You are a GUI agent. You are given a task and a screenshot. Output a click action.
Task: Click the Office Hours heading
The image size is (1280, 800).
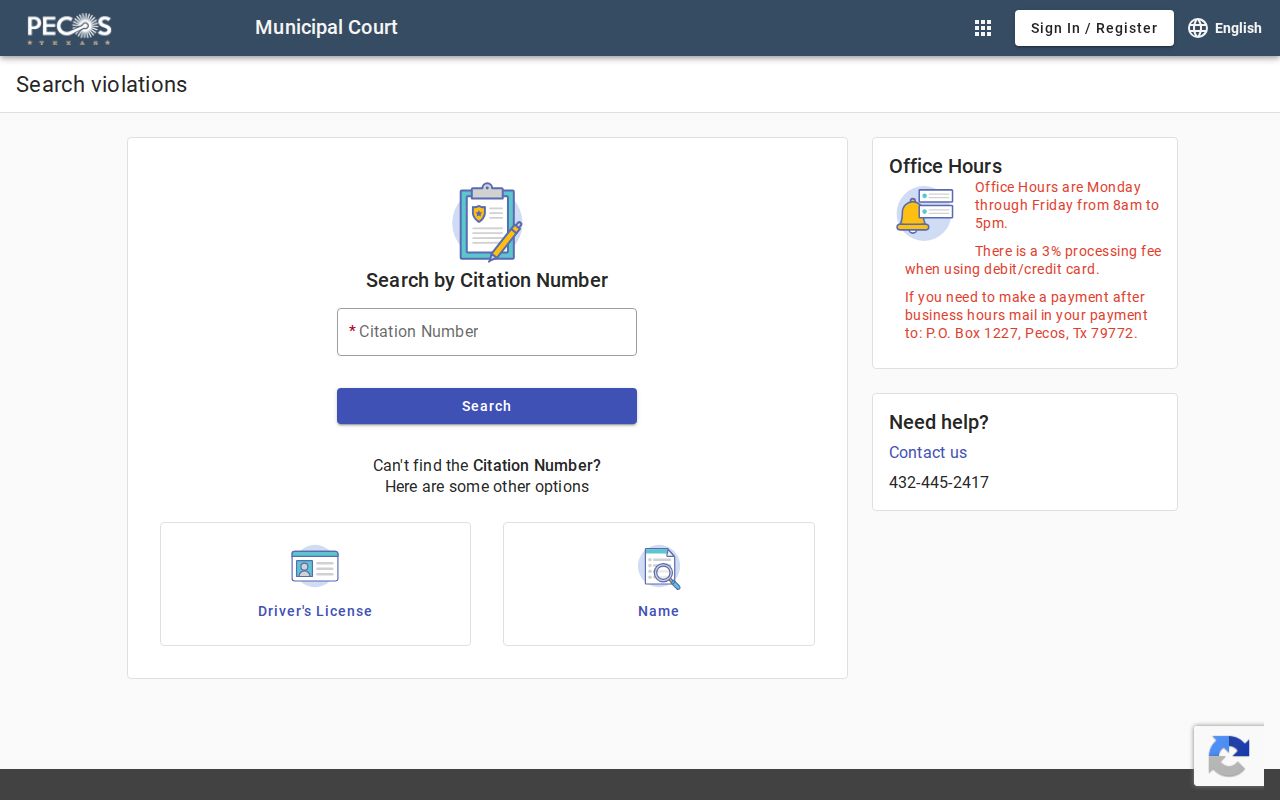tap(945, 166)
